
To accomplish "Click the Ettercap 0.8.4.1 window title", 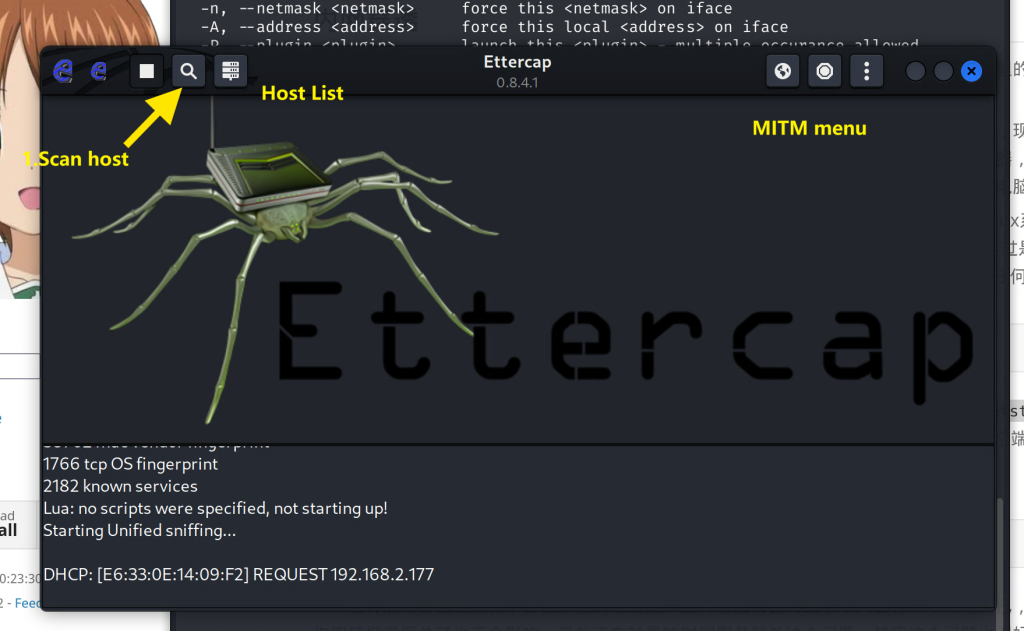I will (x=517, y=71).
